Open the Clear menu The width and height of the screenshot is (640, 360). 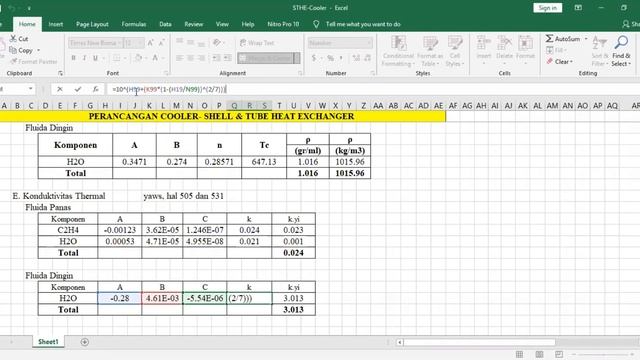click(x=559, y=62)
